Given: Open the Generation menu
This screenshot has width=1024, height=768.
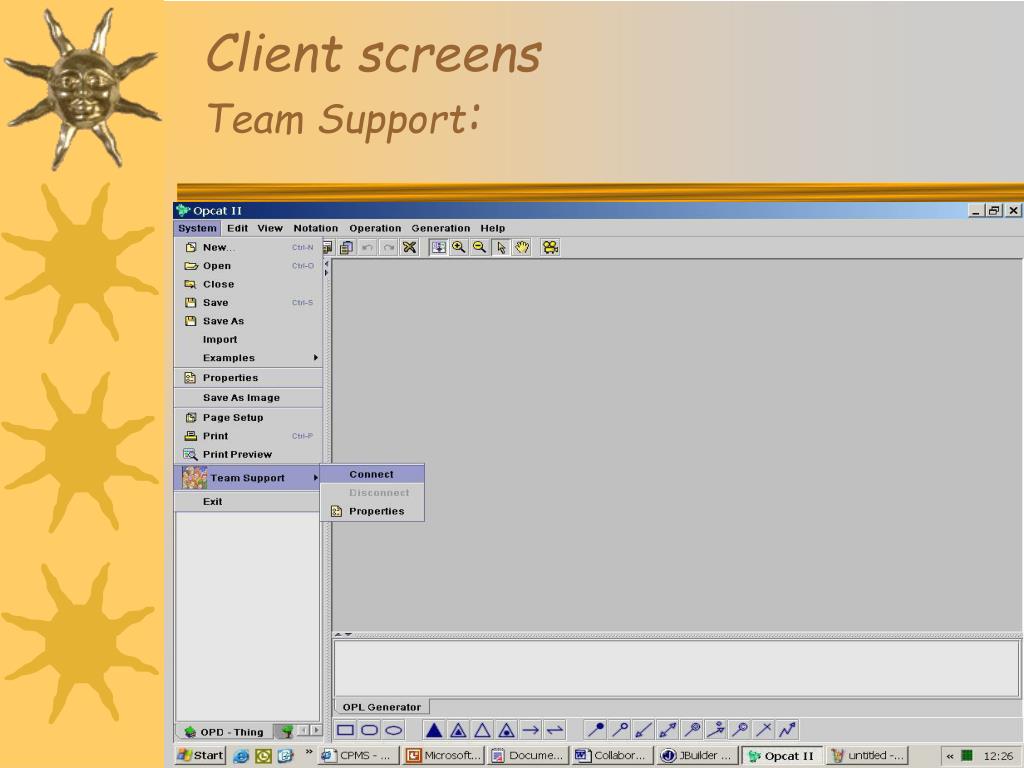Looking at the screenshot, I should pos(441,228).
